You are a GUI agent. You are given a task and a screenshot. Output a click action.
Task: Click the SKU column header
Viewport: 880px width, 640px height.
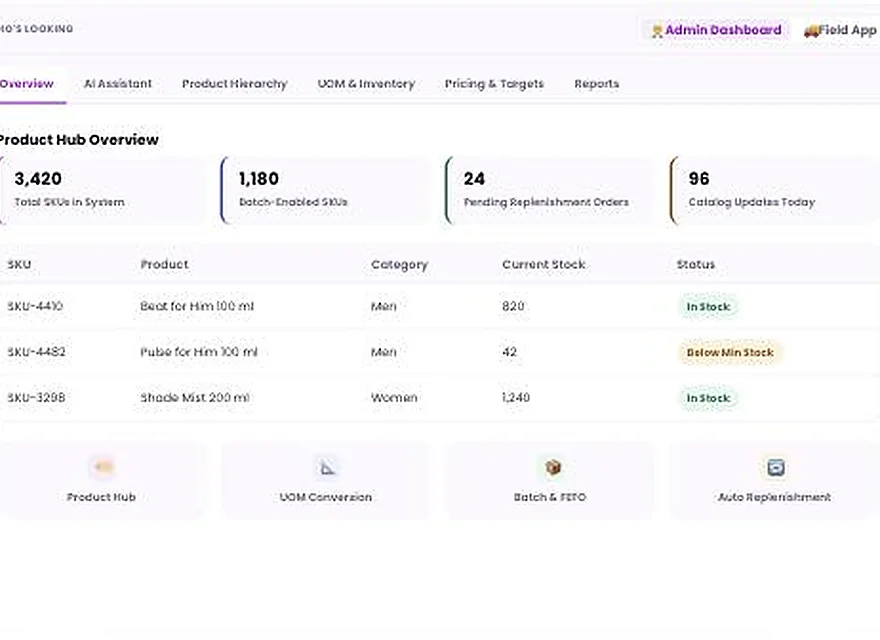click(19, 264)
